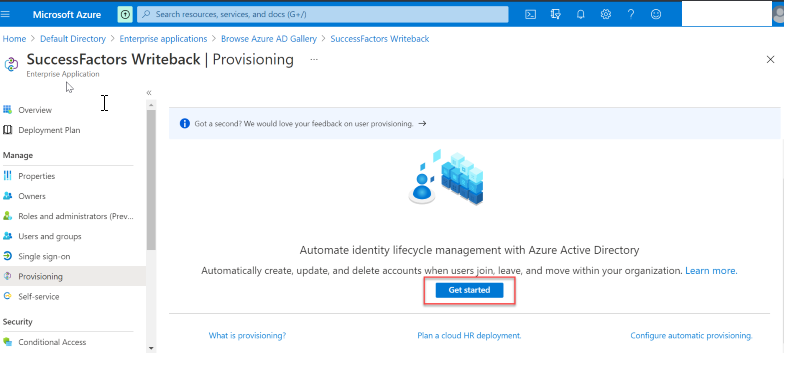Open Deployment Plan in the side menu

(x=49, y=130)
